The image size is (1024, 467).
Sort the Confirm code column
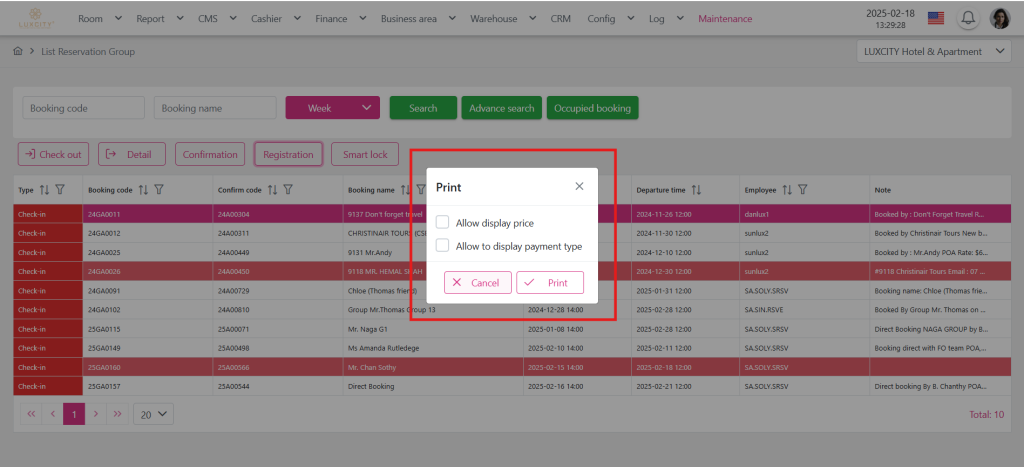click(x=272, y=189)
